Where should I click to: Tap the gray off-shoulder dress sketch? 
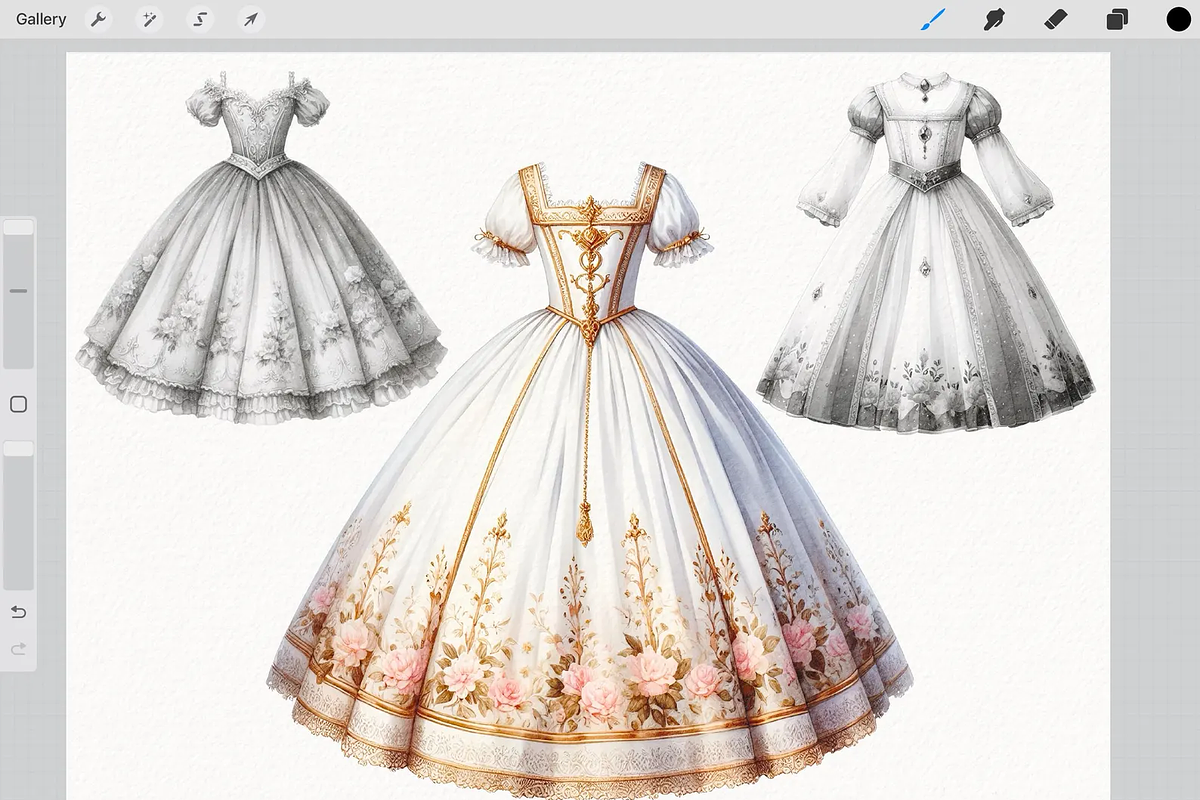tap(260, 248)
